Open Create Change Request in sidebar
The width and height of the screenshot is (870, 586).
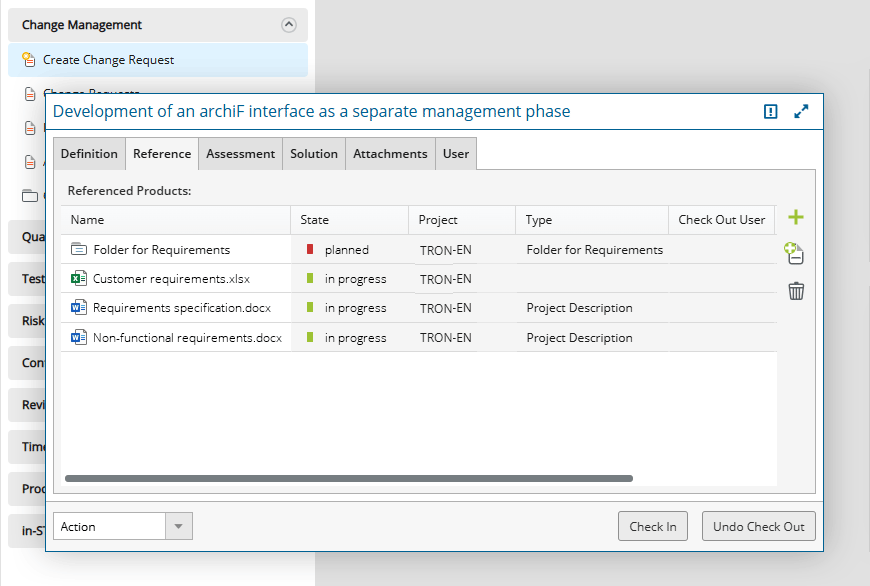coord(108,60)
